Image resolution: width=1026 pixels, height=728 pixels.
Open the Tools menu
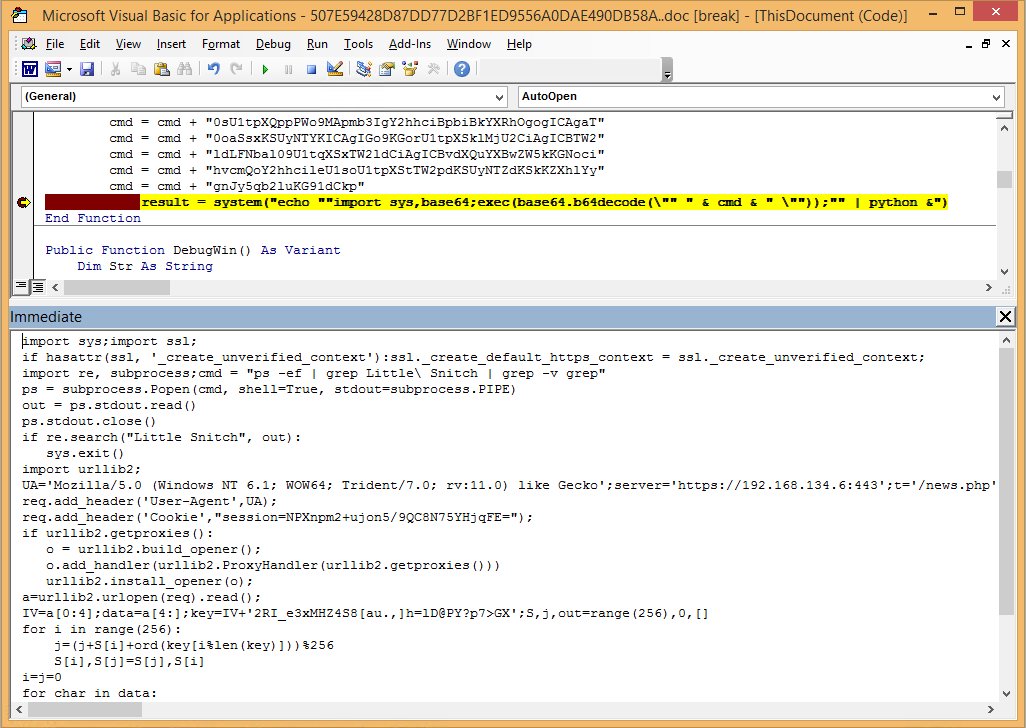pos(358,44)
